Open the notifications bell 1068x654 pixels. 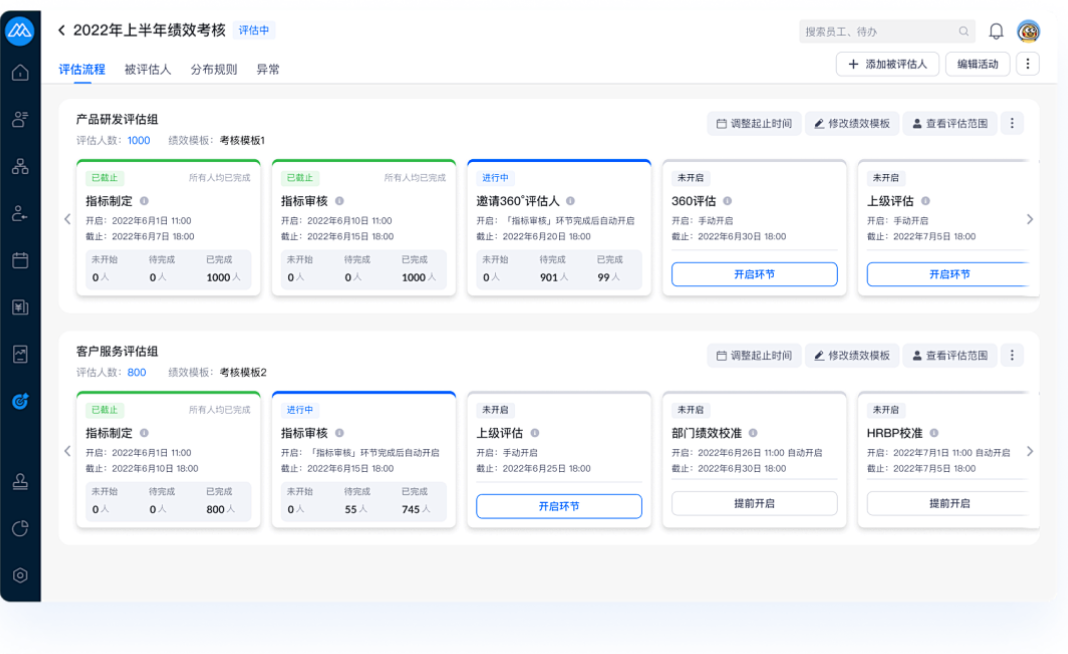point(996,31)
